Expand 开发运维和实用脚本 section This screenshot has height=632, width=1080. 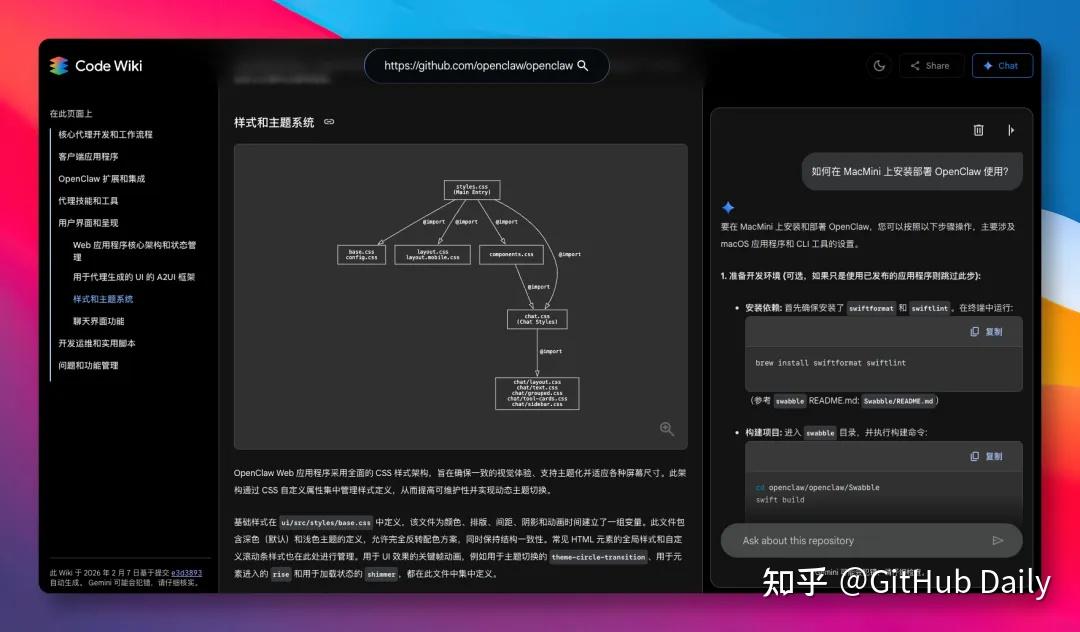(x=97, y=343)
